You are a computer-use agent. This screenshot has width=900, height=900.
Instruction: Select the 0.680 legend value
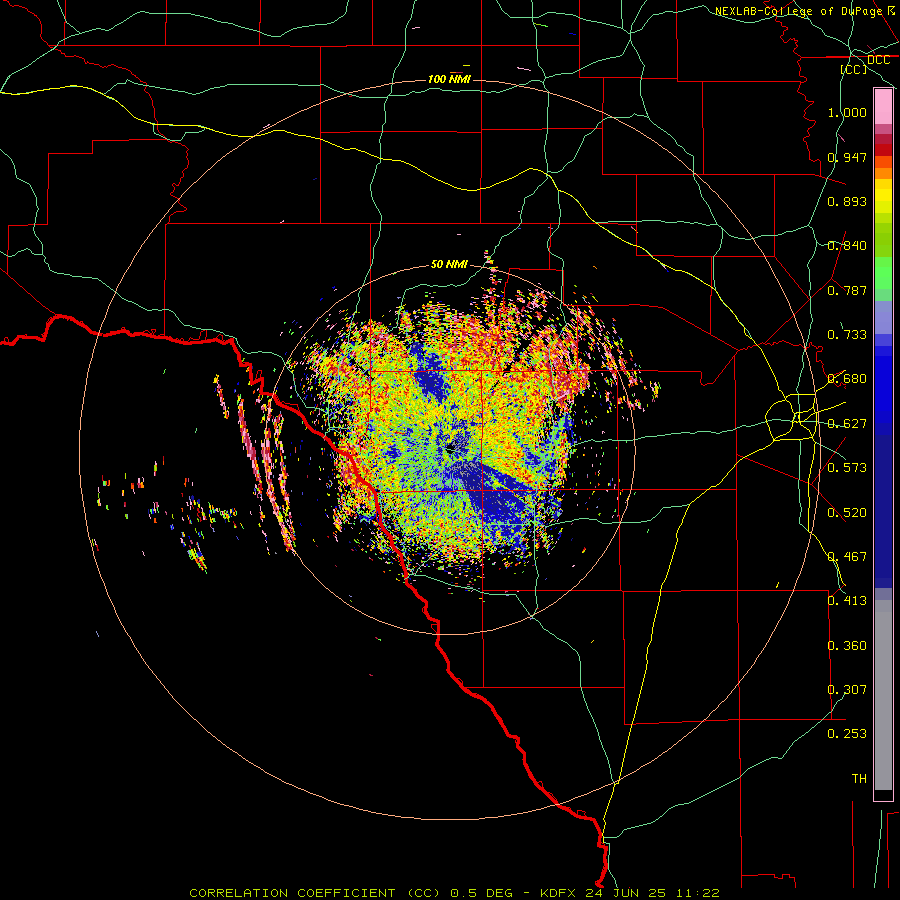tap(847, 379)
